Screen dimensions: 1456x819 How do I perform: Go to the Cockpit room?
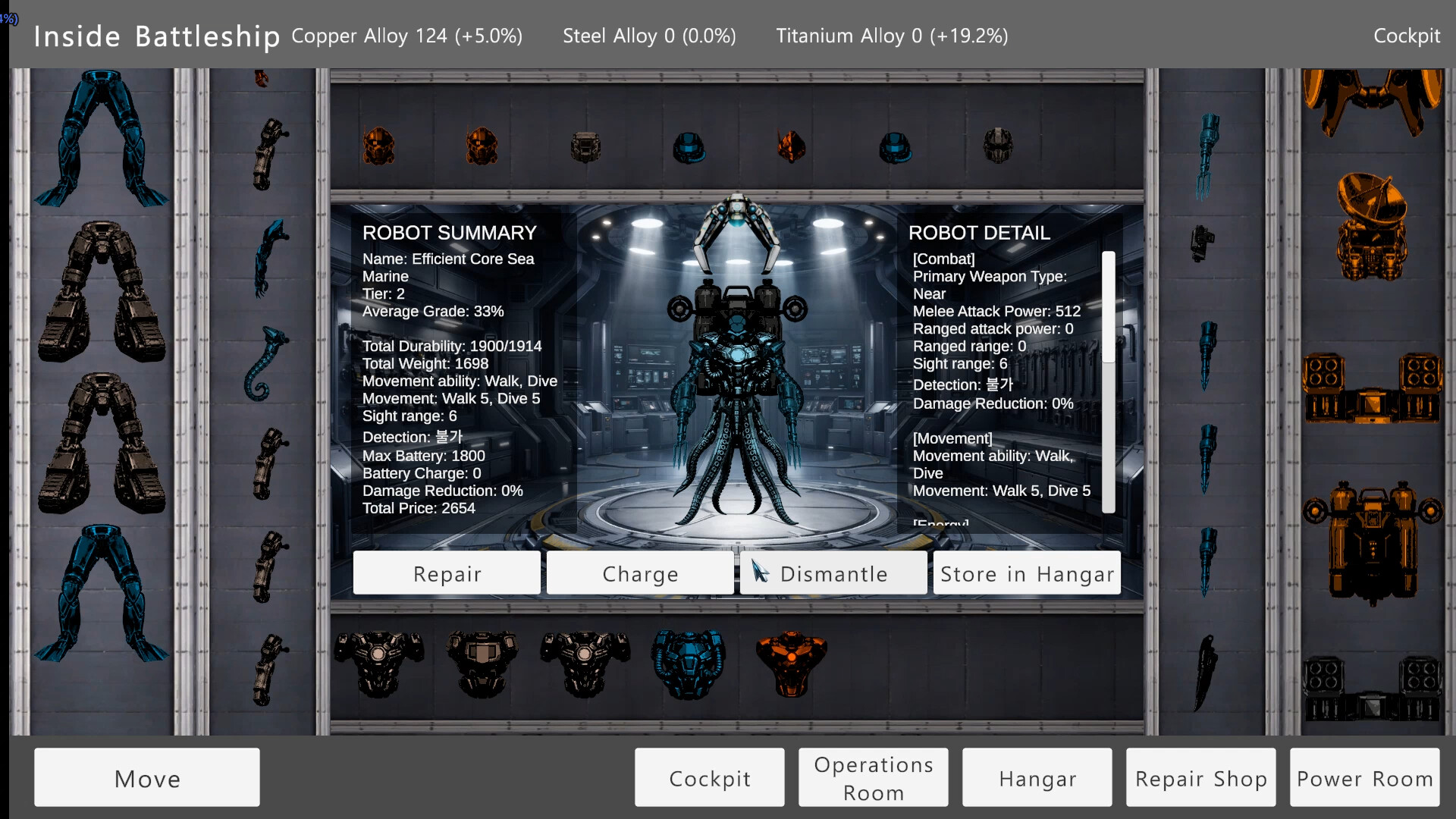pos(710,778)
